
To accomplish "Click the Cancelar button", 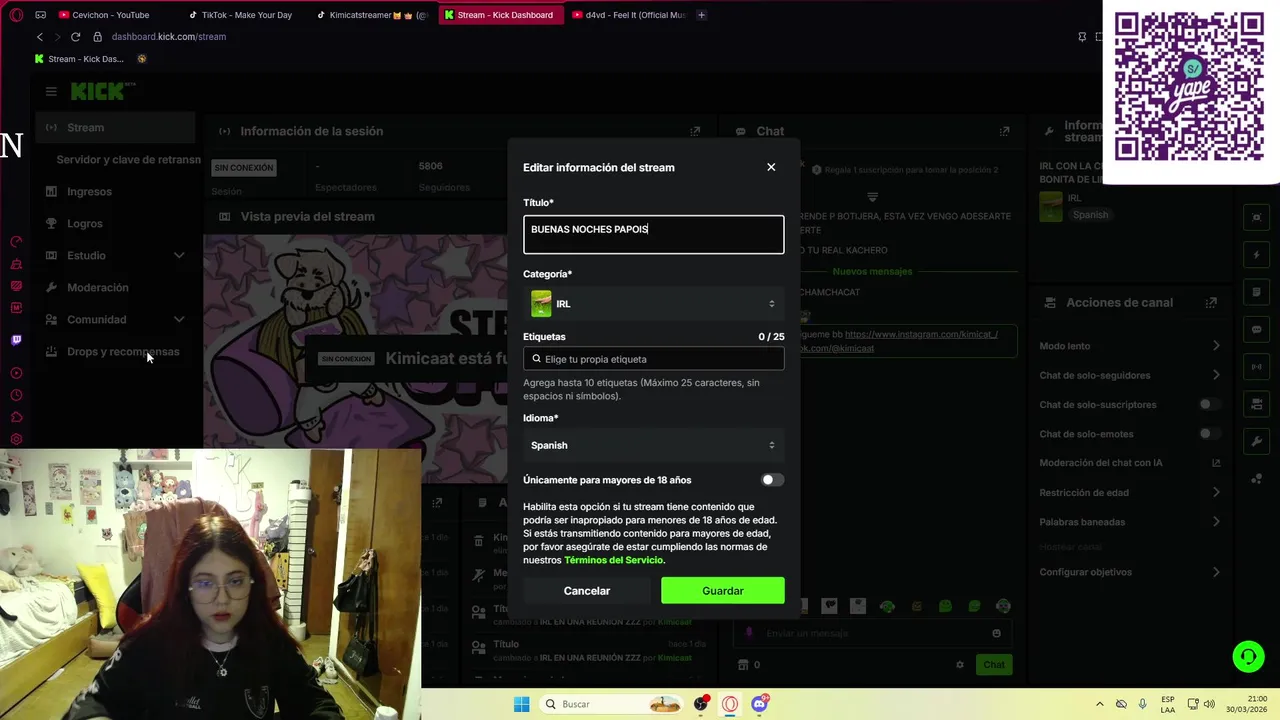I will pos(587,591).
